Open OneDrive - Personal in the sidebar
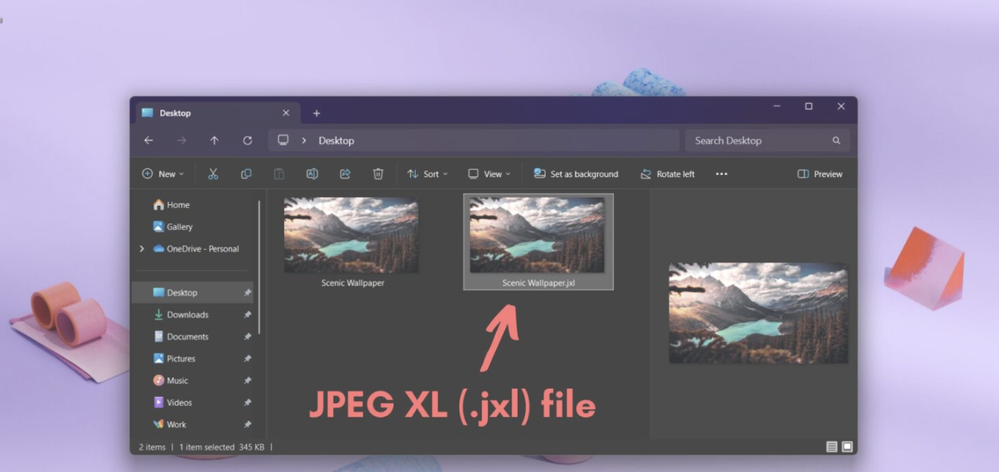This screenshot has height=472, width=999. coord(196,249)
